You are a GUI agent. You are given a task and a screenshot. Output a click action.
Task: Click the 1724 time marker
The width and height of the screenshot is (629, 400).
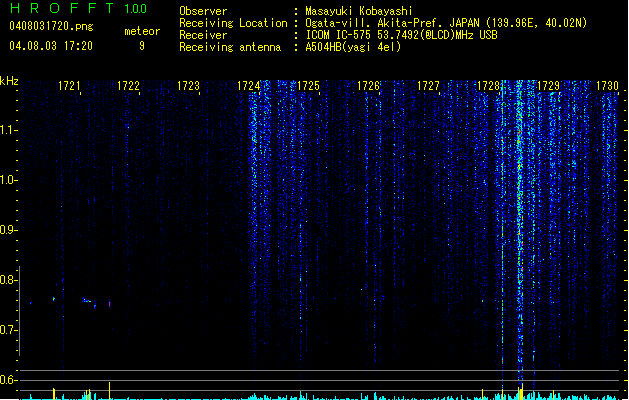(x=249, y=86)
